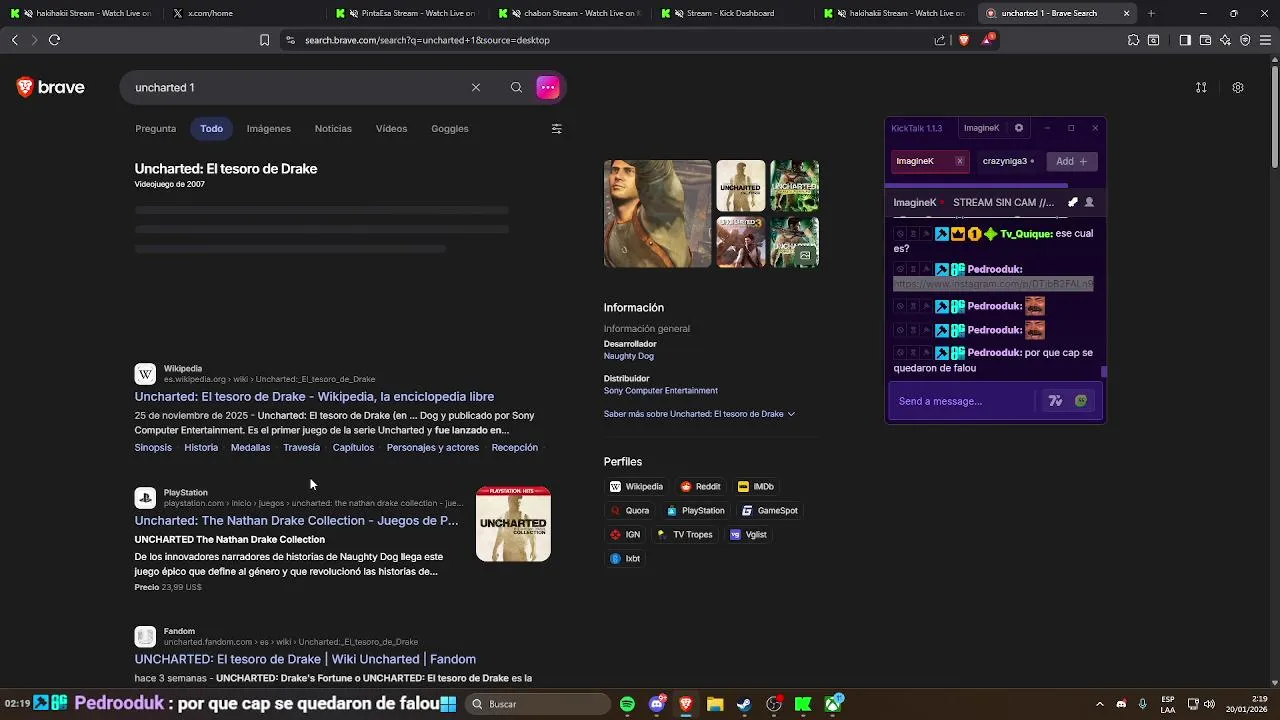Expand 'Saber más sobre Uncharted' section
Screen dimensions: 1280x720
699,414
